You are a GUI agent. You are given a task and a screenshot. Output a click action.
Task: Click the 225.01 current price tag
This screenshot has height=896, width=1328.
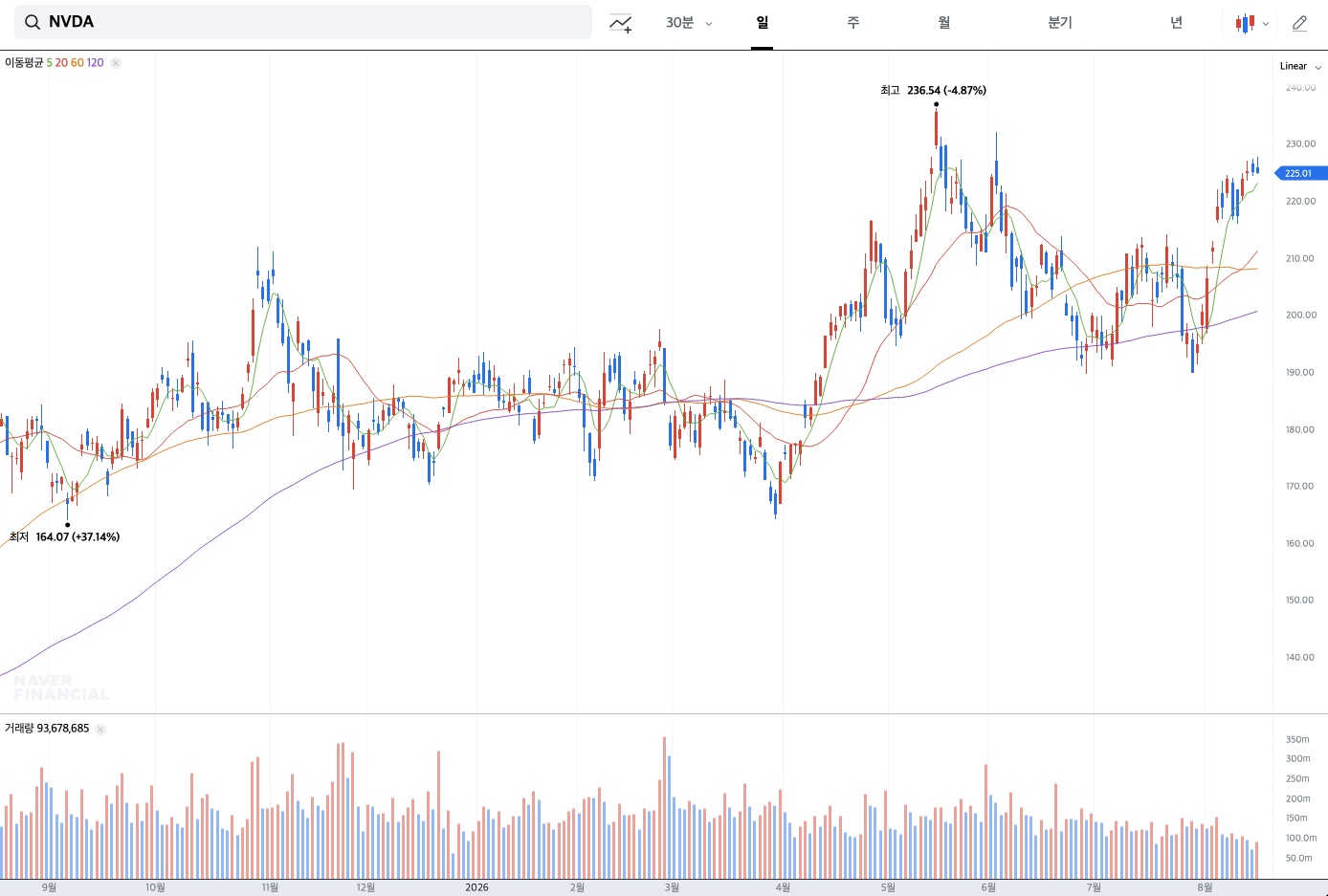coord(1301,173)
